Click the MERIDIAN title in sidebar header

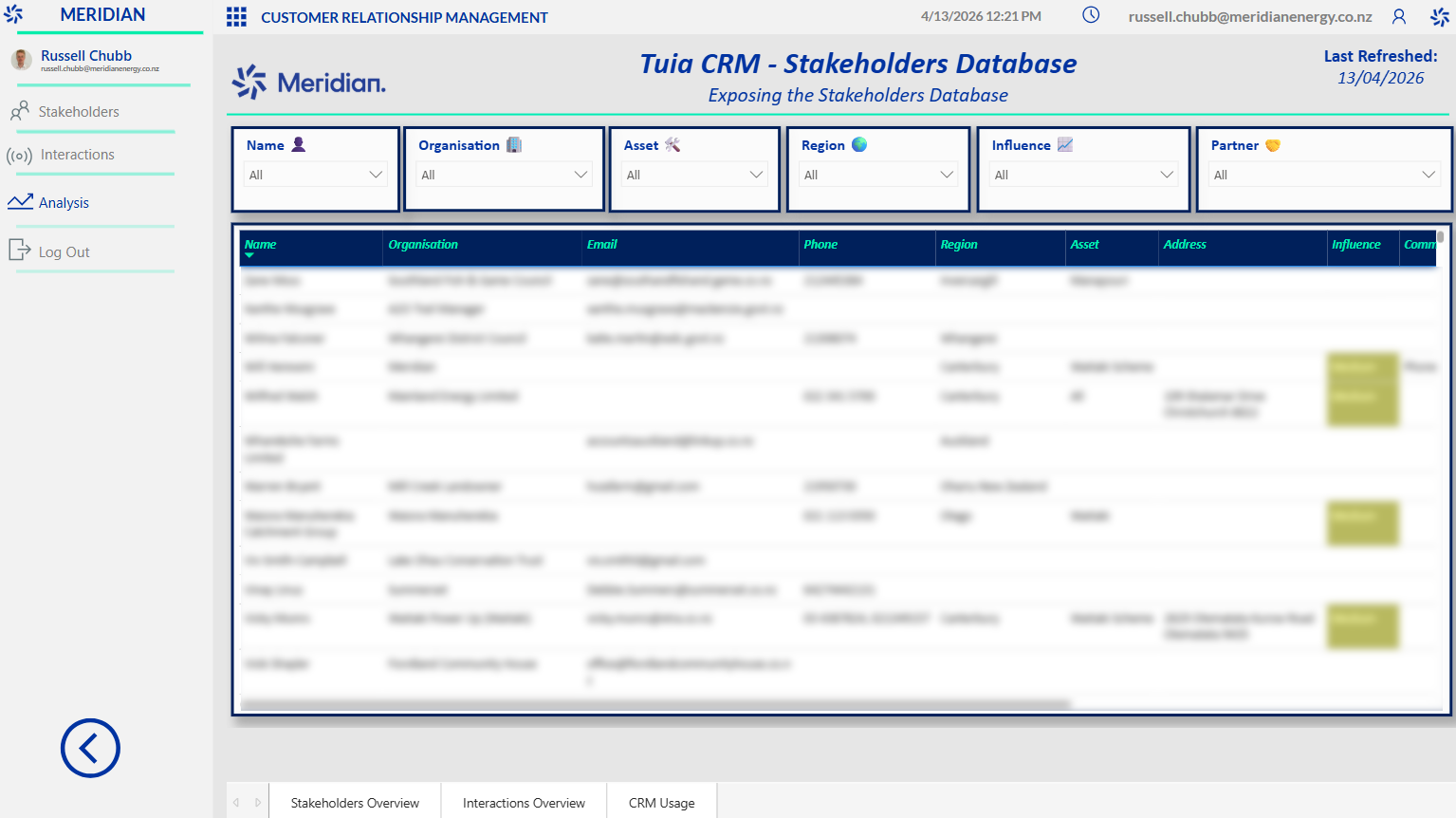point(102,14)
